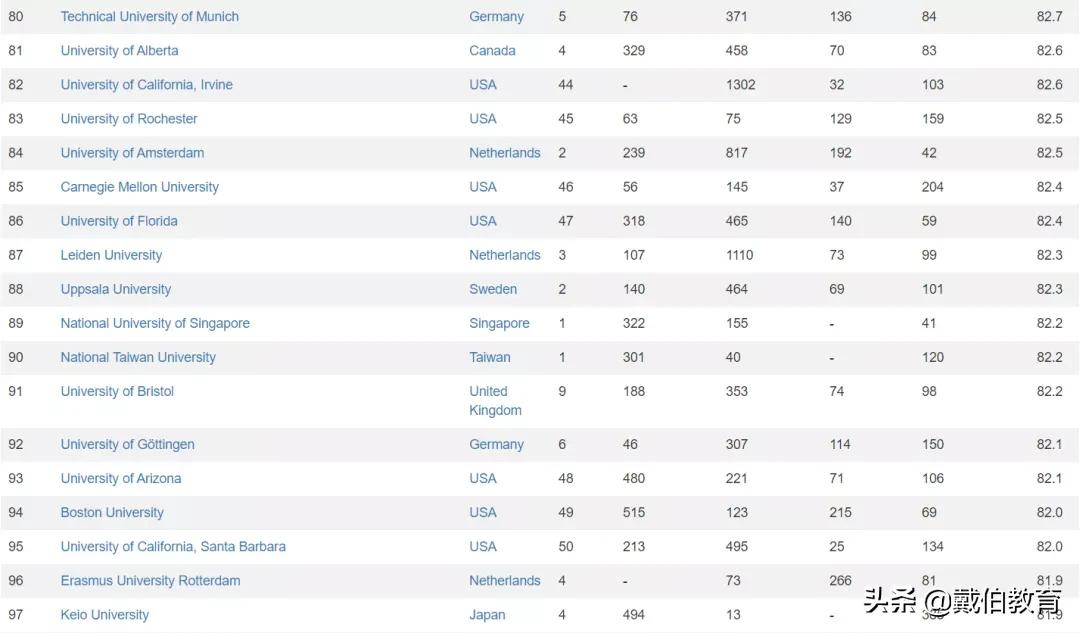Open the Technical University of Munich link

149,17
